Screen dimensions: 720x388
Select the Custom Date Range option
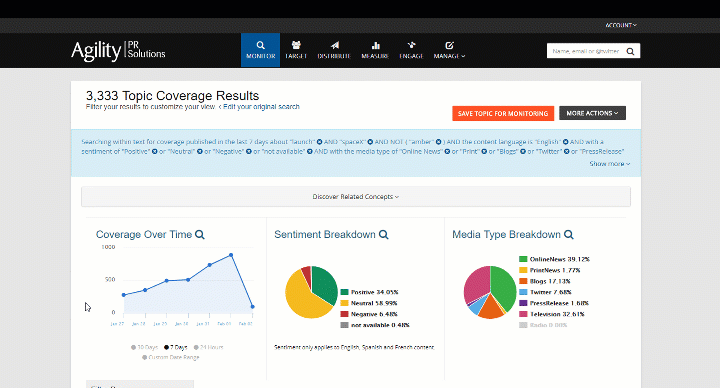[171, 357]
